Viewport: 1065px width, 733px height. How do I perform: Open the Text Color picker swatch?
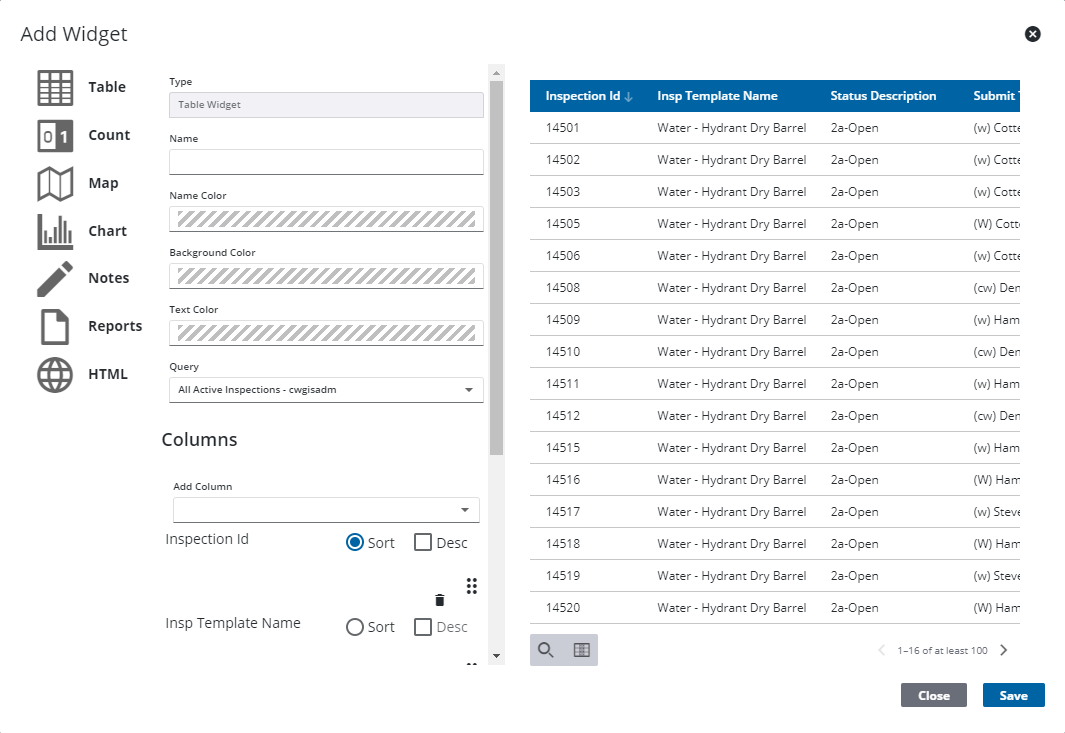pos(326,333)
